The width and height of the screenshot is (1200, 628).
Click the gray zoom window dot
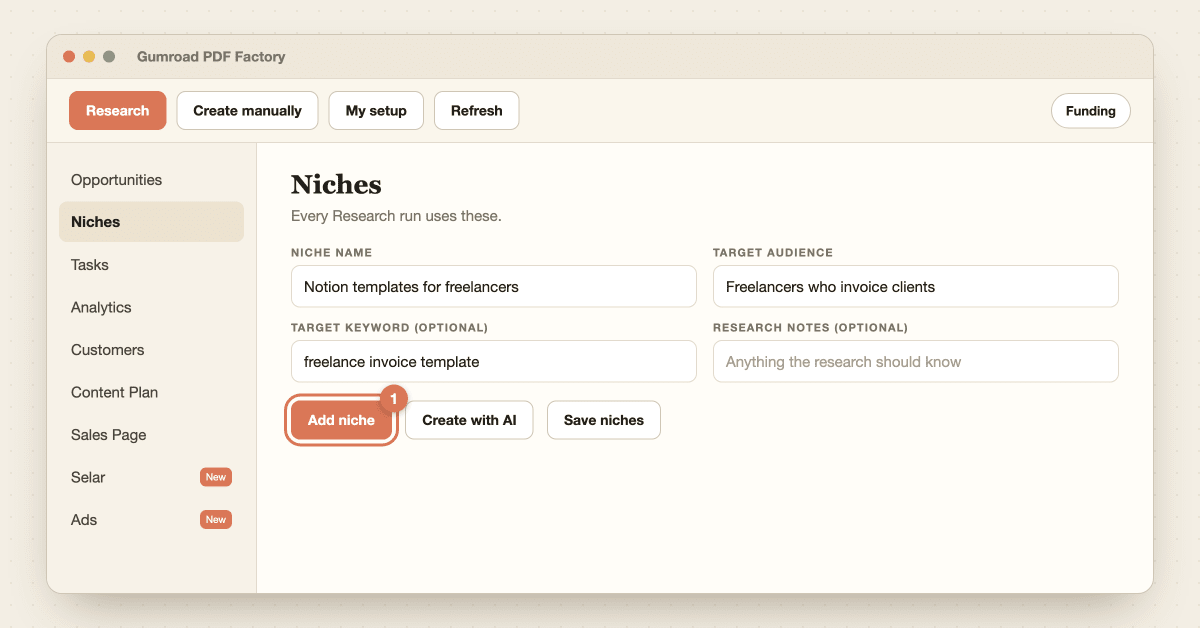(x=109, y=57)
